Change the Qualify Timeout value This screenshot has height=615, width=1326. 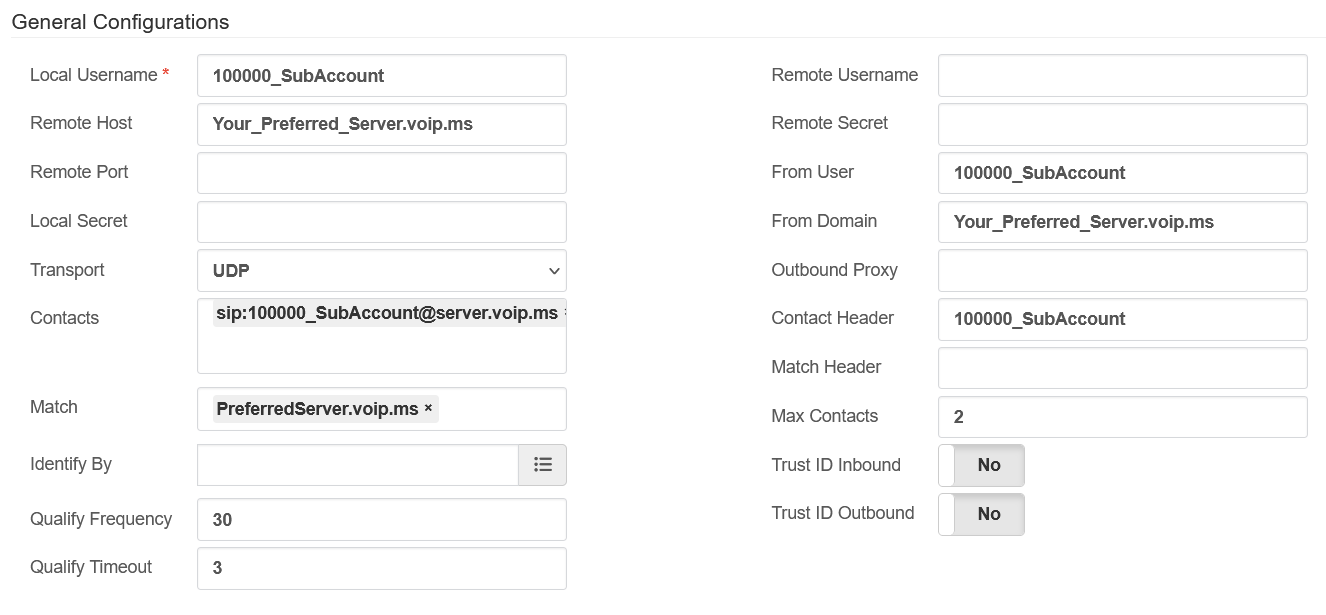point(381,567)
